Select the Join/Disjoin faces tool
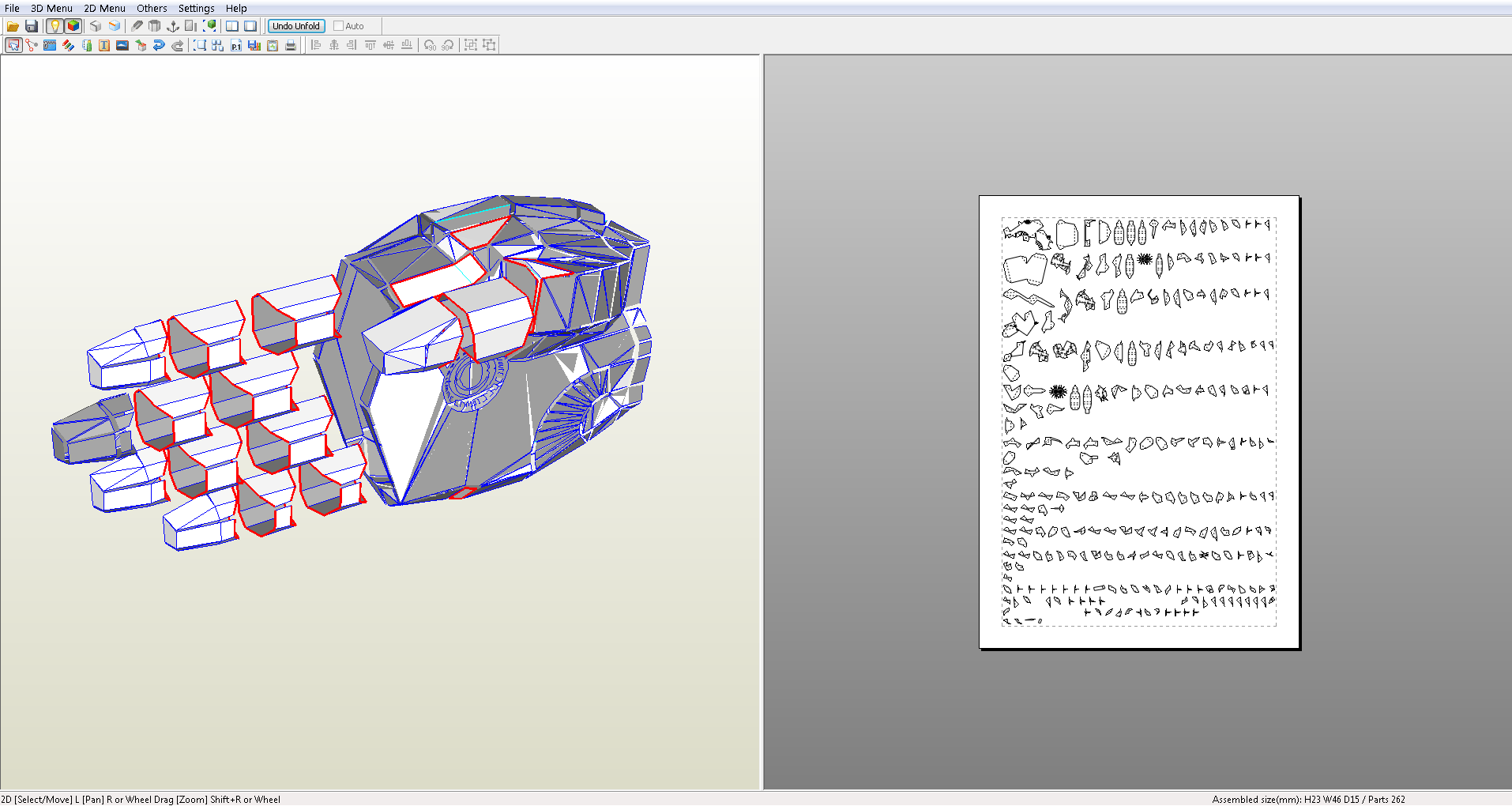 click(x=32, y=45)
